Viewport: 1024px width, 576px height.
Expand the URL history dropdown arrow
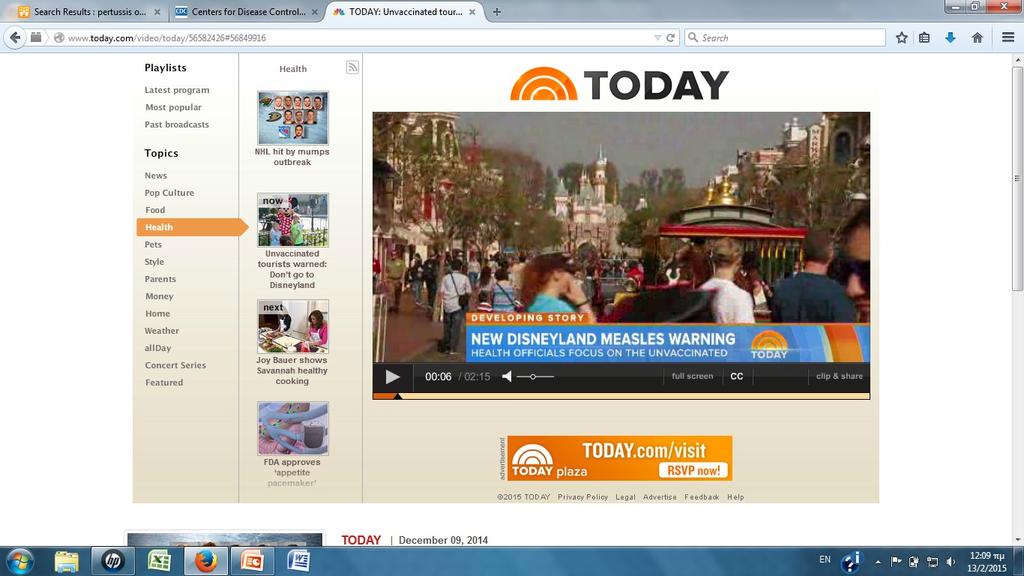658,38
